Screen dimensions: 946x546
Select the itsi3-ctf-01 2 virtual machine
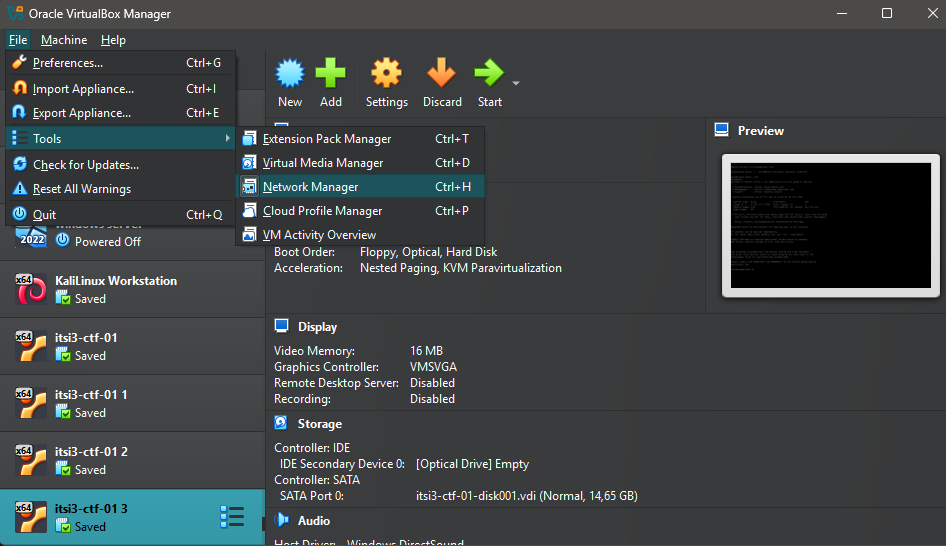[x=132, y=460]
